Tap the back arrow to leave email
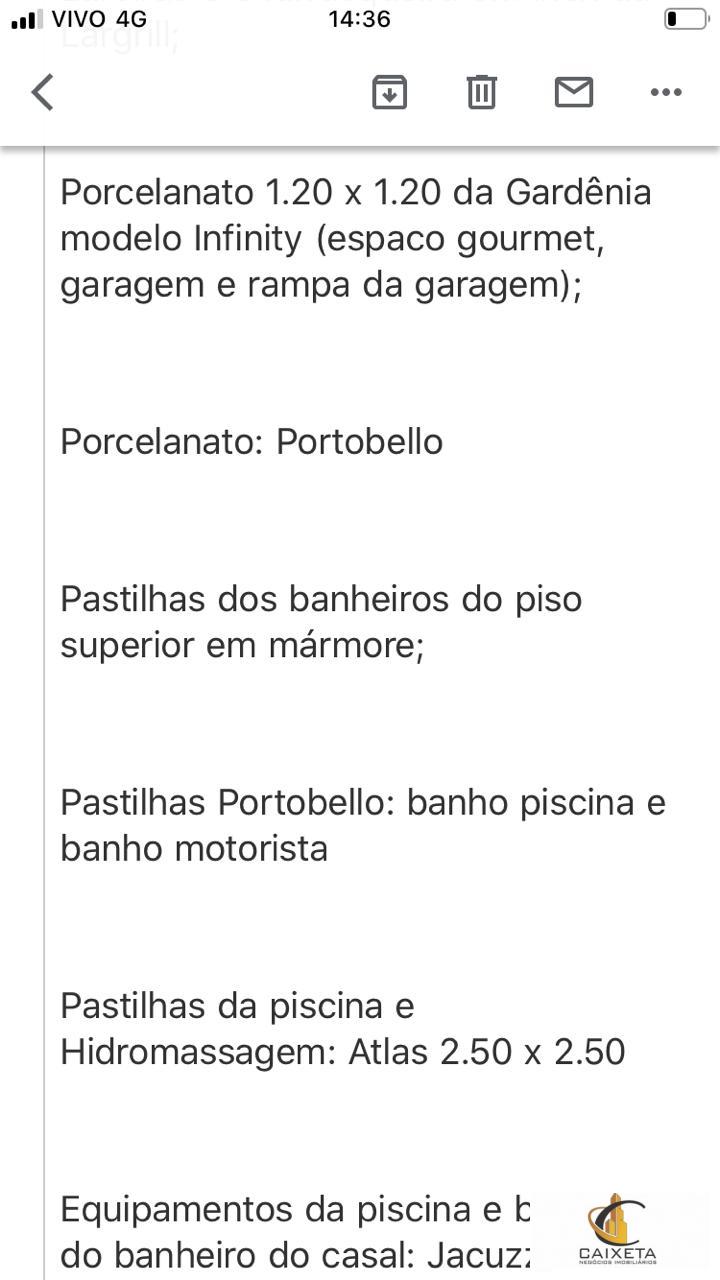 (42, 92)
